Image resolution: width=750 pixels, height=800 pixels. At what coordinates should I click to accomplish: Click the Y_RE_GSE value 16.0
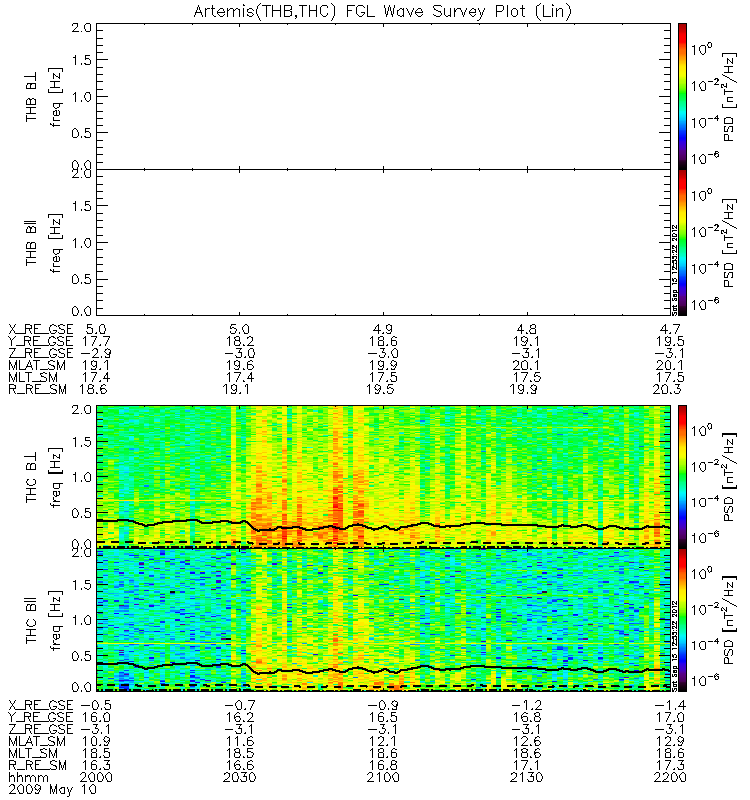pos(96,717)
